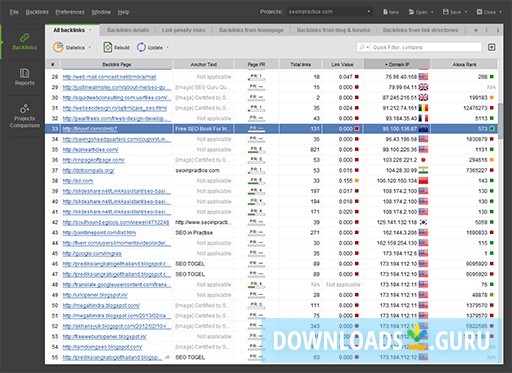Switch to Backlinks from homepage tab
The image size is (512, 373).
coord(251,30)
